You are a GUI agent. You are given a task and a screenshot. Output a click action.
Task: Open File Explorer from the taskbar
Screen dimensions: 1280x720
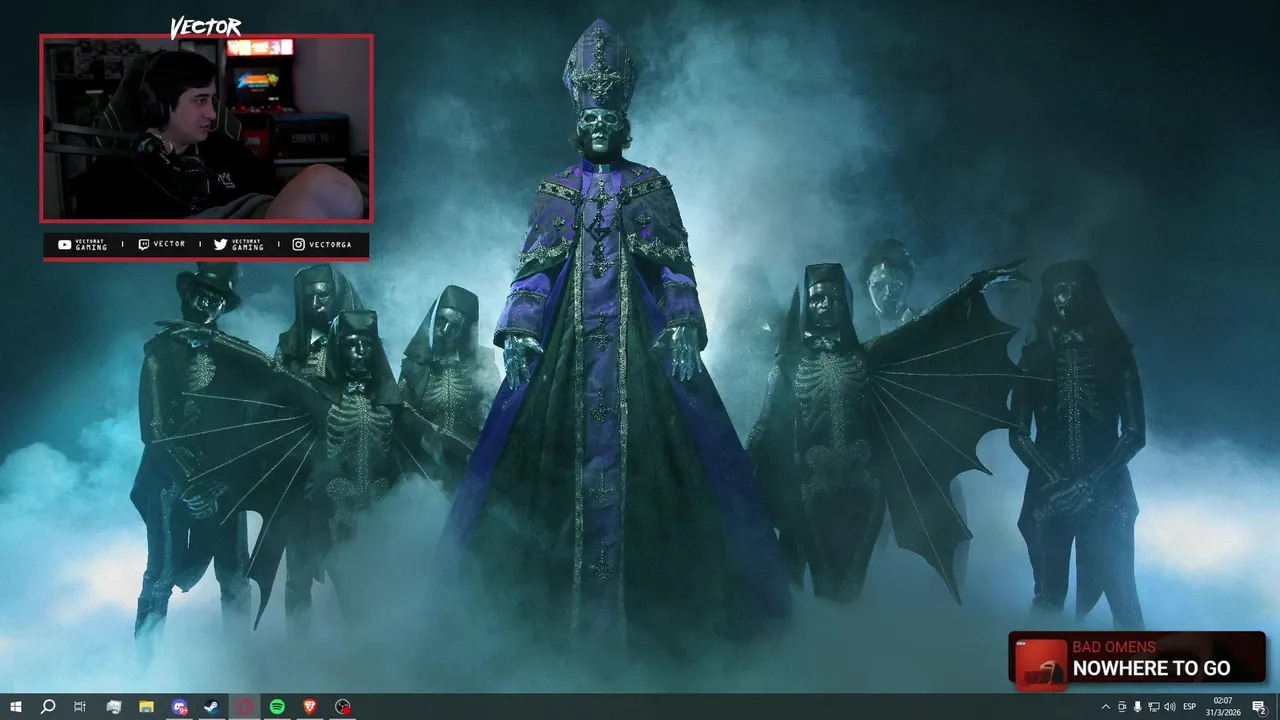click(x=146, y=707)
